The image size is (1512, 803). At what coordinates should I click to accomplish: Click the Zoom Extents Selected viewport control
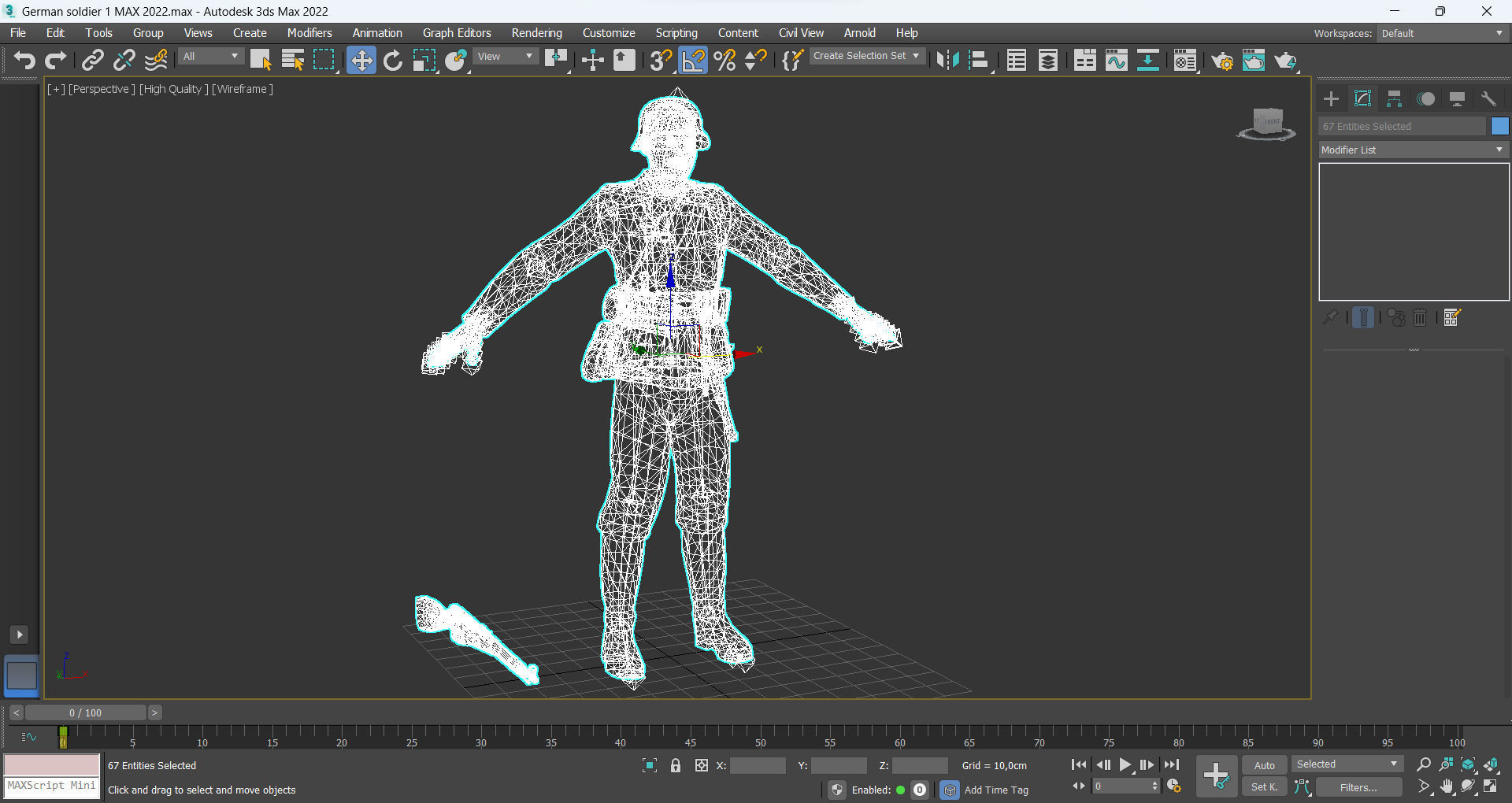pyautogui.click(x=1469, y=764)
